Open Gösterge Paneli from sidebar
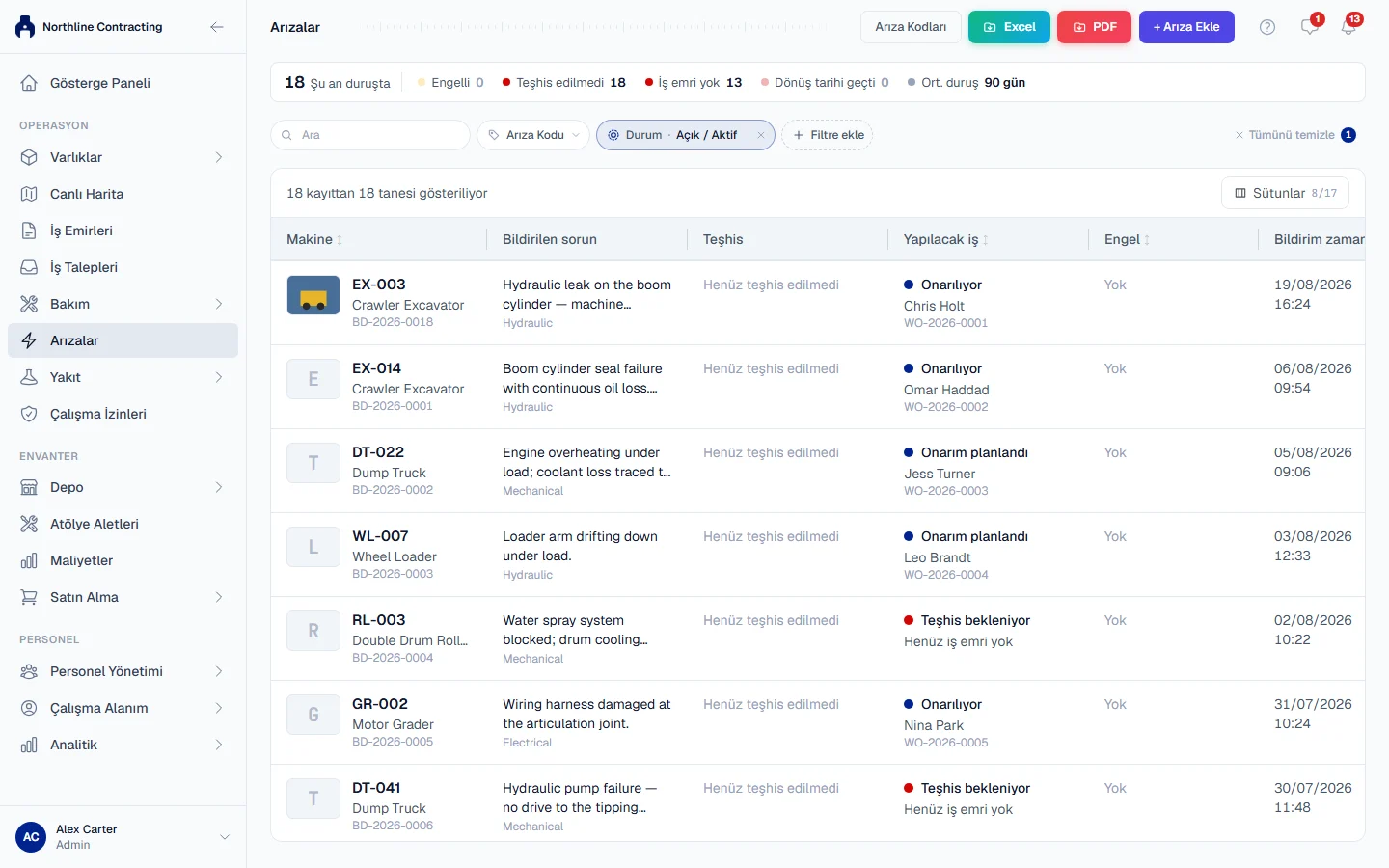Viewport: 1389px width, 868px height. [x=123, y=83]
